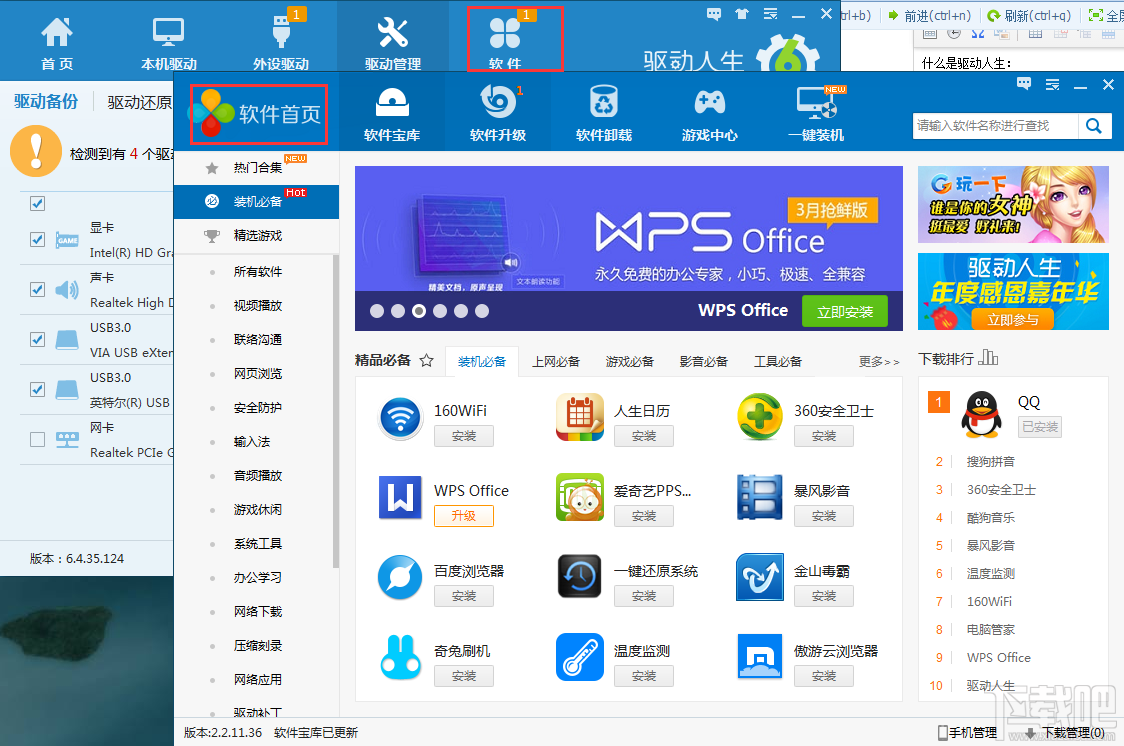Install 160WiFi with its 安装 button

click(x=464, y=436)
